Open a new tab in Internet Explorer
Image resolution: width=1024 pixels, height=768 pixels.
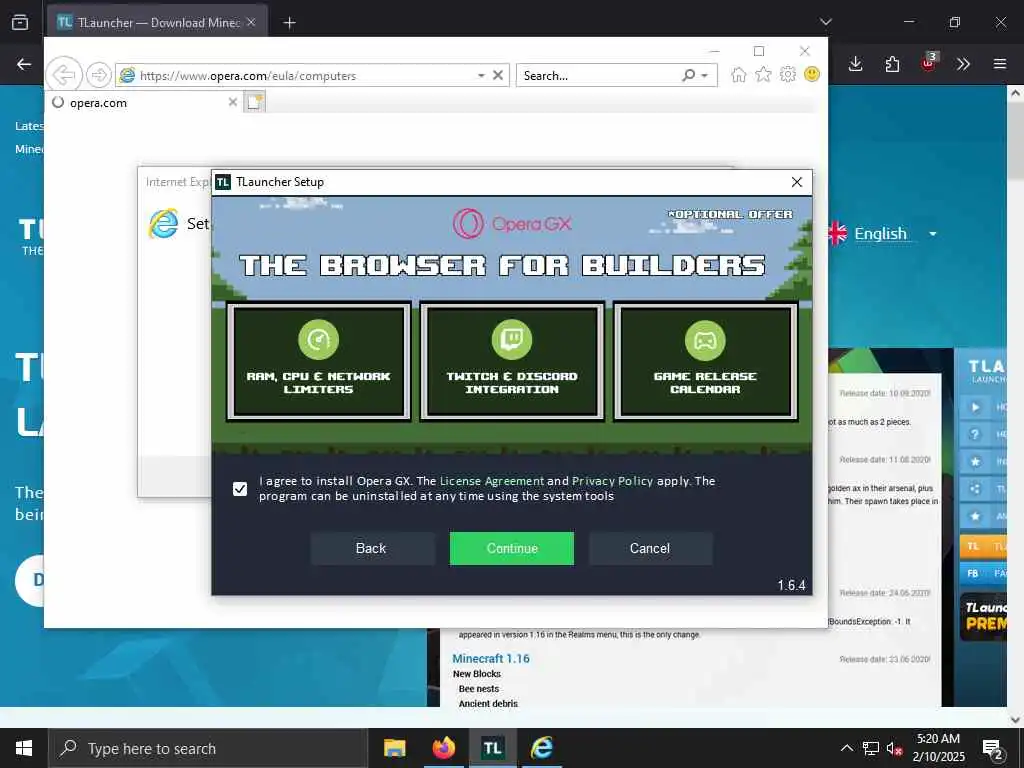255,102
